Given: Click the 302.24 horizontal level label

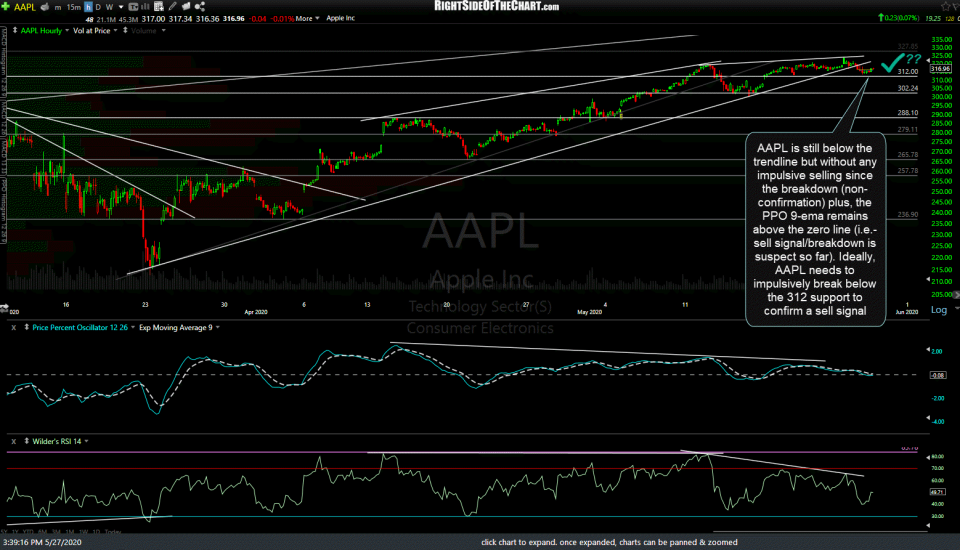Looking at the screenshot, I should click(x=908, y=88).
